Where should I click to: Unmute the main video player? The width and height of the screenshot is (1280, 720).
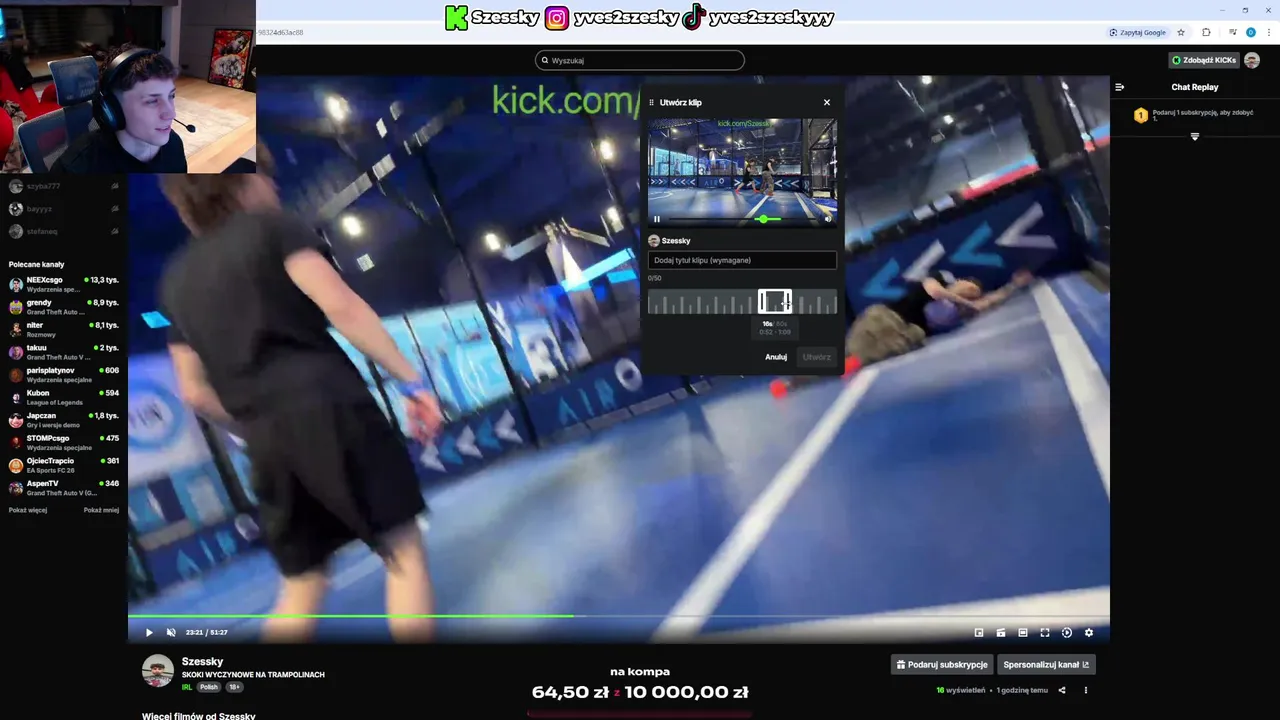[x=171, y=632]
